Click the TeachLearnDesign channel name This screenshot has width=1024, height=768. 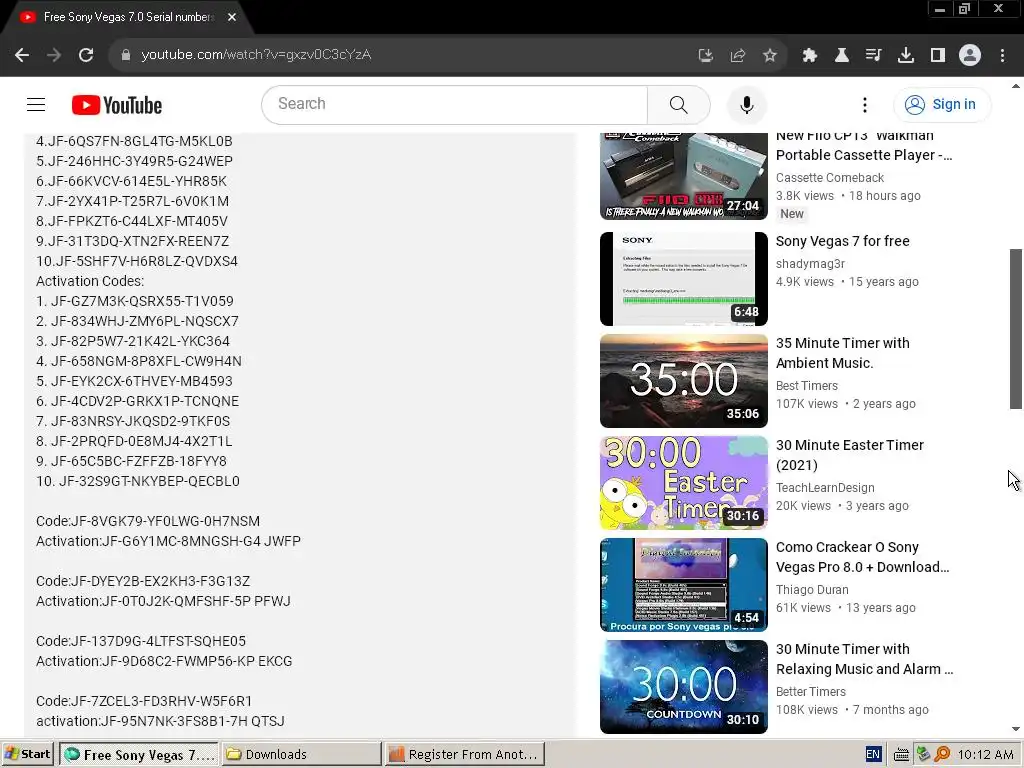click(x=825, y=488)
